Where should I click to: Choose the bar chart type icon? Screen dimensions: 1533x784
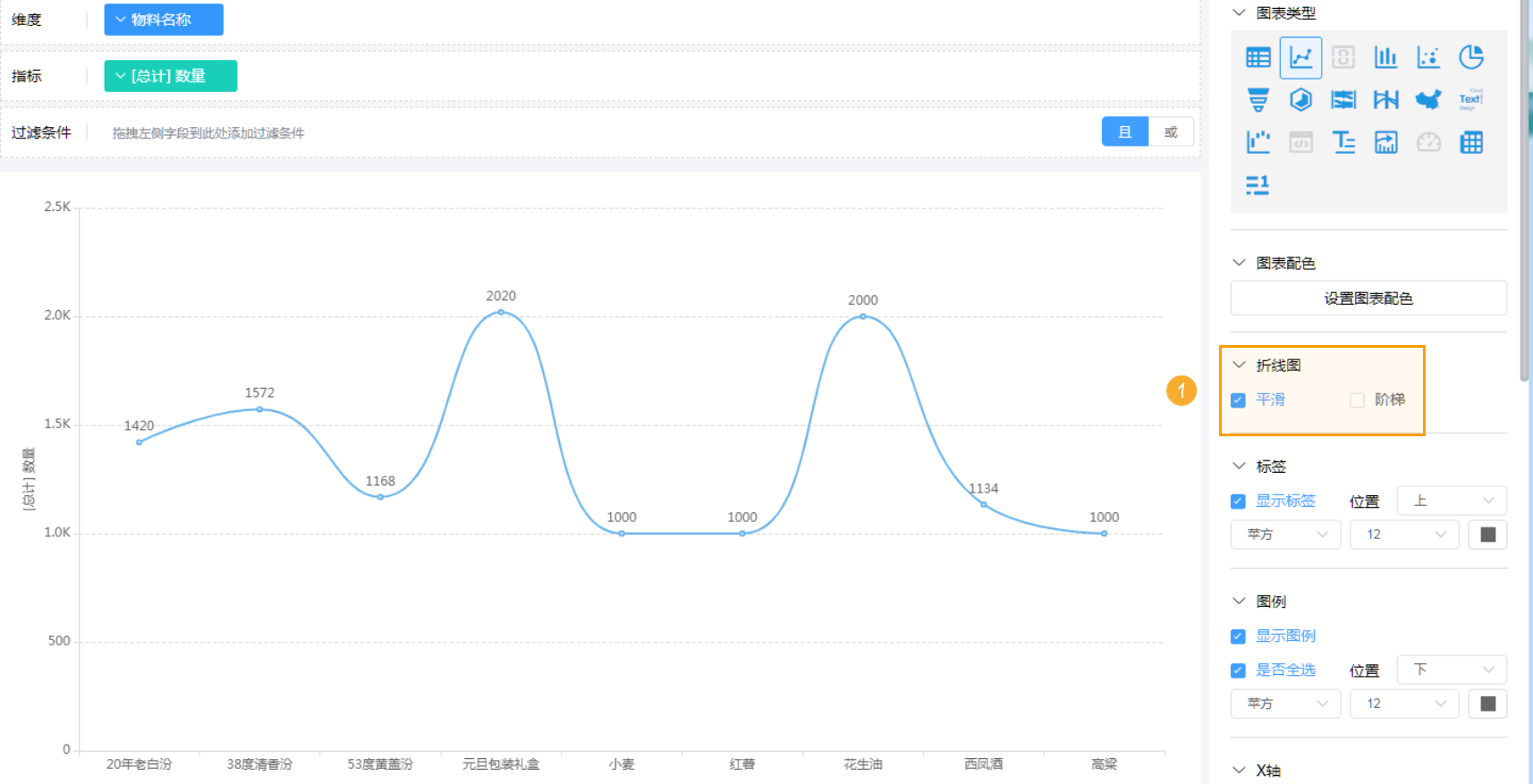1385,57
